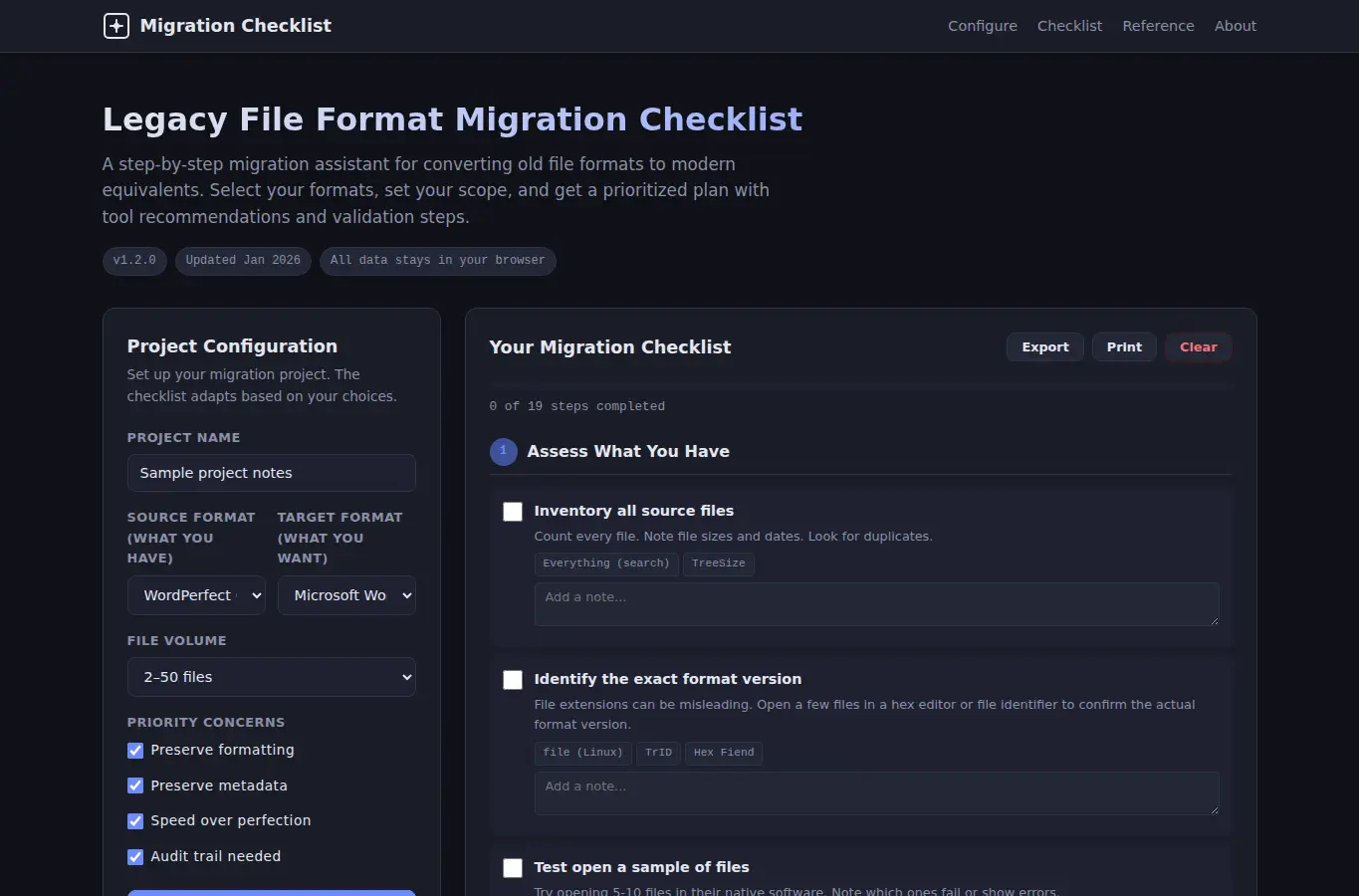Open the Target Format Microsoft Word dropdown
The image size is (1359, 896).
(346, 595)
